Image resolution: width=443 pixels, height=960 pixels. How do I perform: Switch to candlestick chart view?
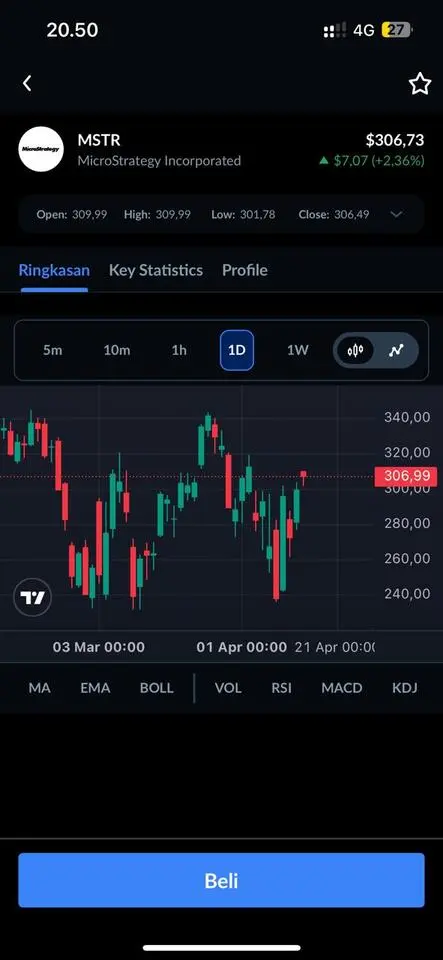coord(355,350)
